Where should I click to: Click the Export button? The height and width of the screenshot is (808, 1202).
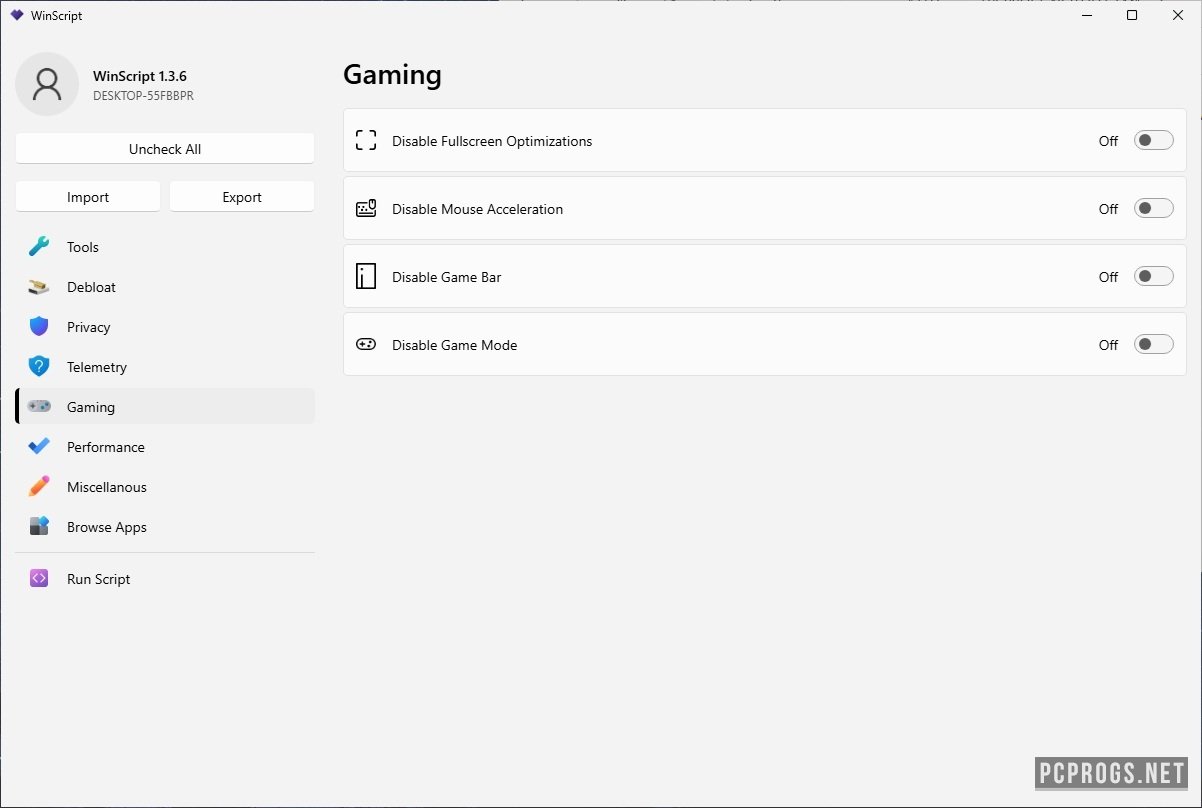click(x=242, y=197)
